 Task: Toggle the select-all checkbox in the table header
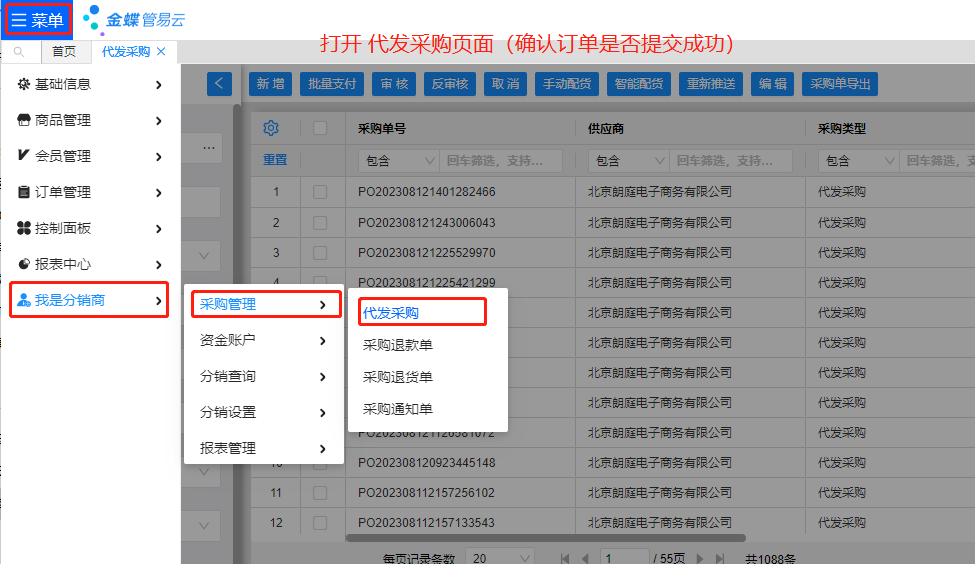coord(320,128)
